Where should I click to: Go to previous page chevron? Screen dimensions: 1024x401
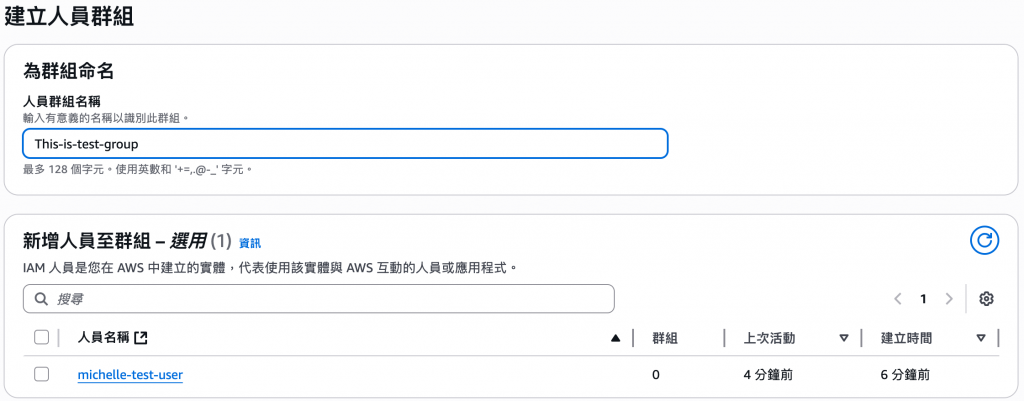898,299
